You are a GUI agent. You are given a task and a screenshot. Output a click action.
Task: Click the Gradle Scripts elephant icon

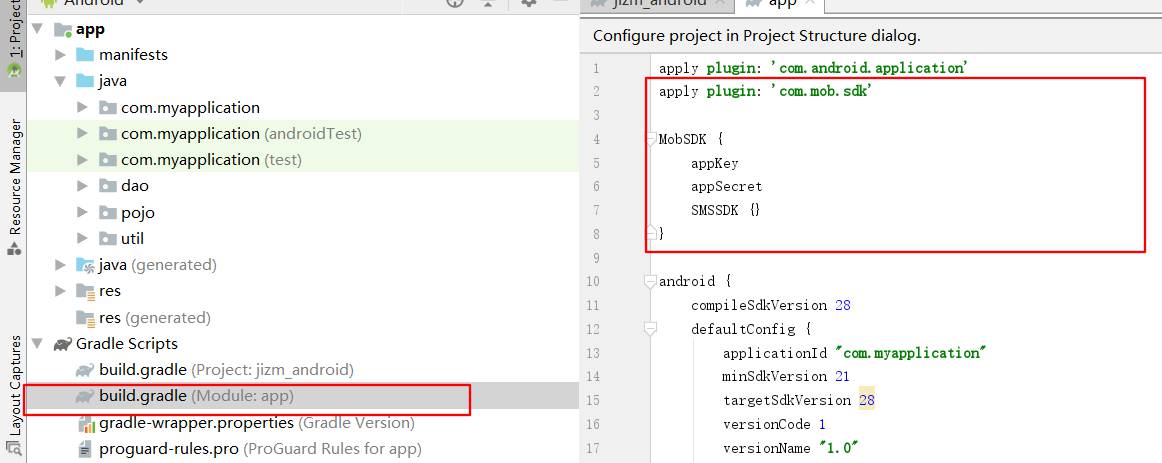pos(62,344)
